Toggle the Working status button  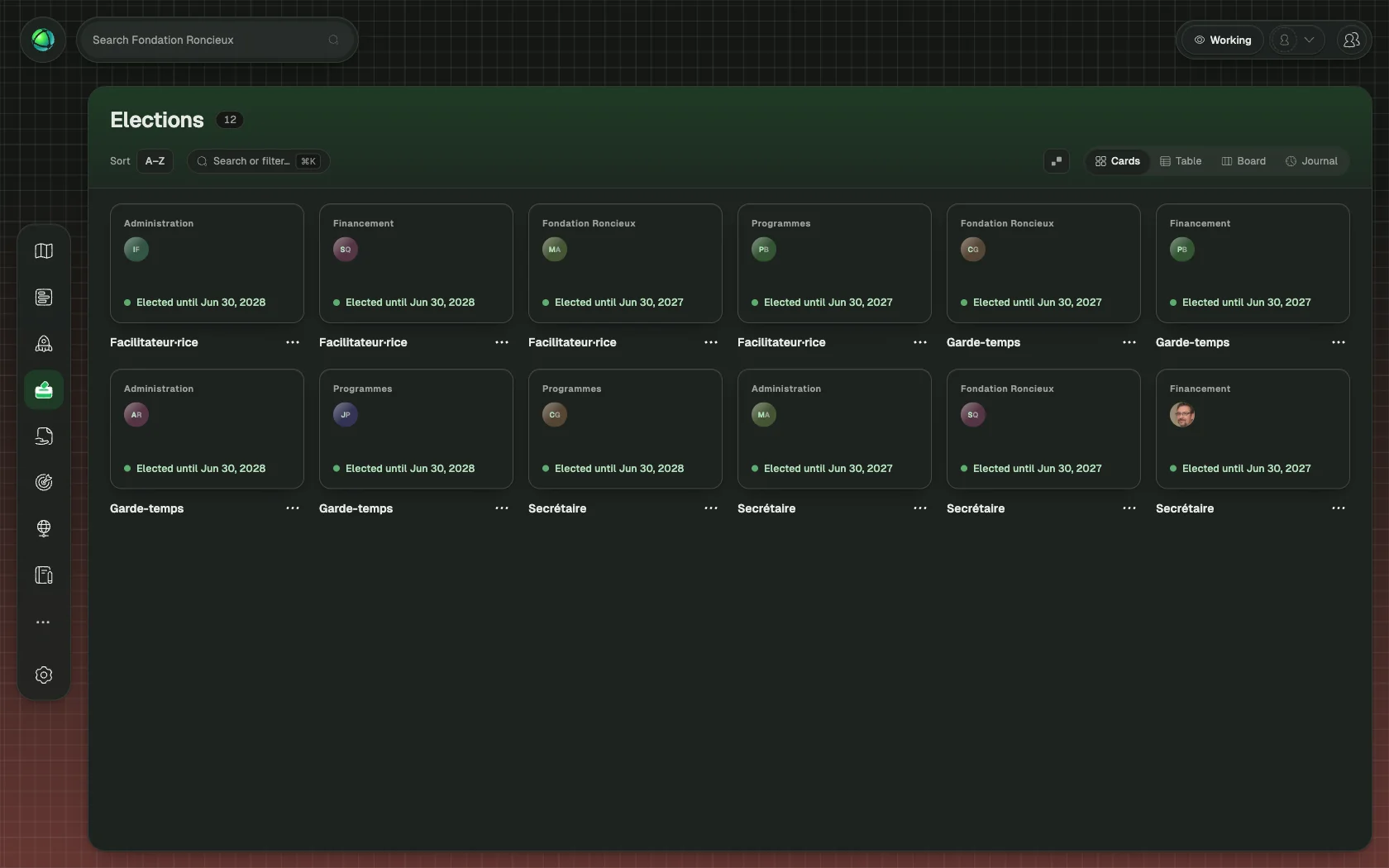pos(1223,40)
